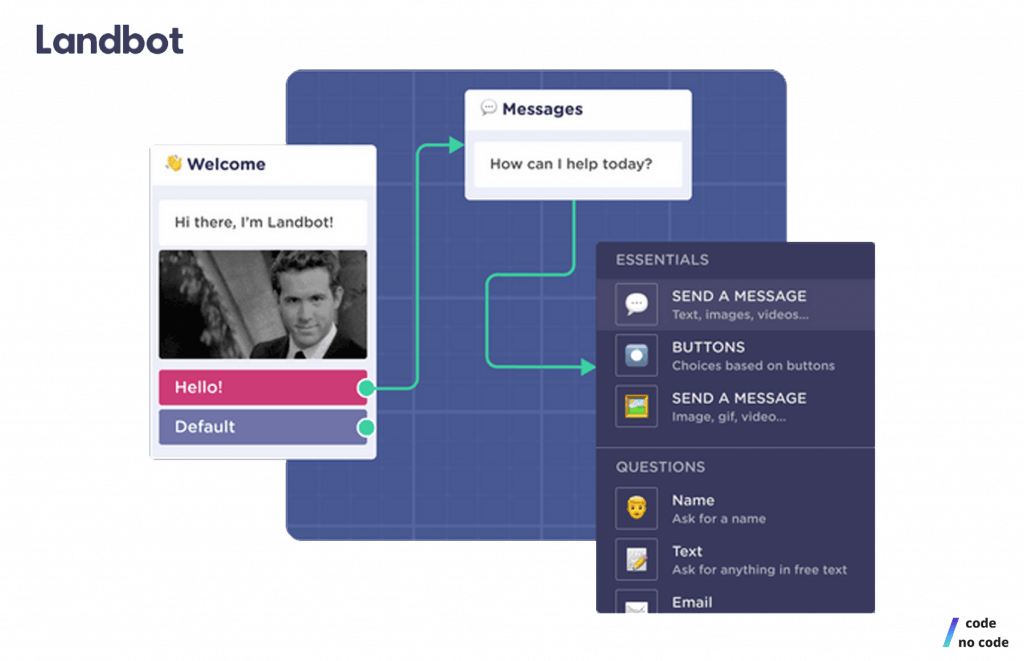Click the speech bubble icon beside Messages

pos(488,108)
